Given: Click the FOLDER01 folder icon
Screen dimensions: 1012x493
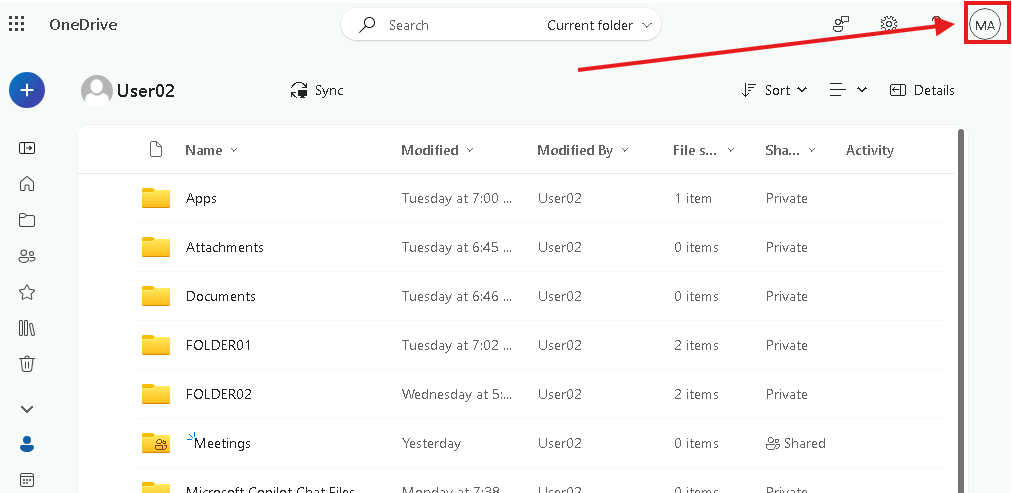Looking at the screenshot, I should (x=156, y=345).
